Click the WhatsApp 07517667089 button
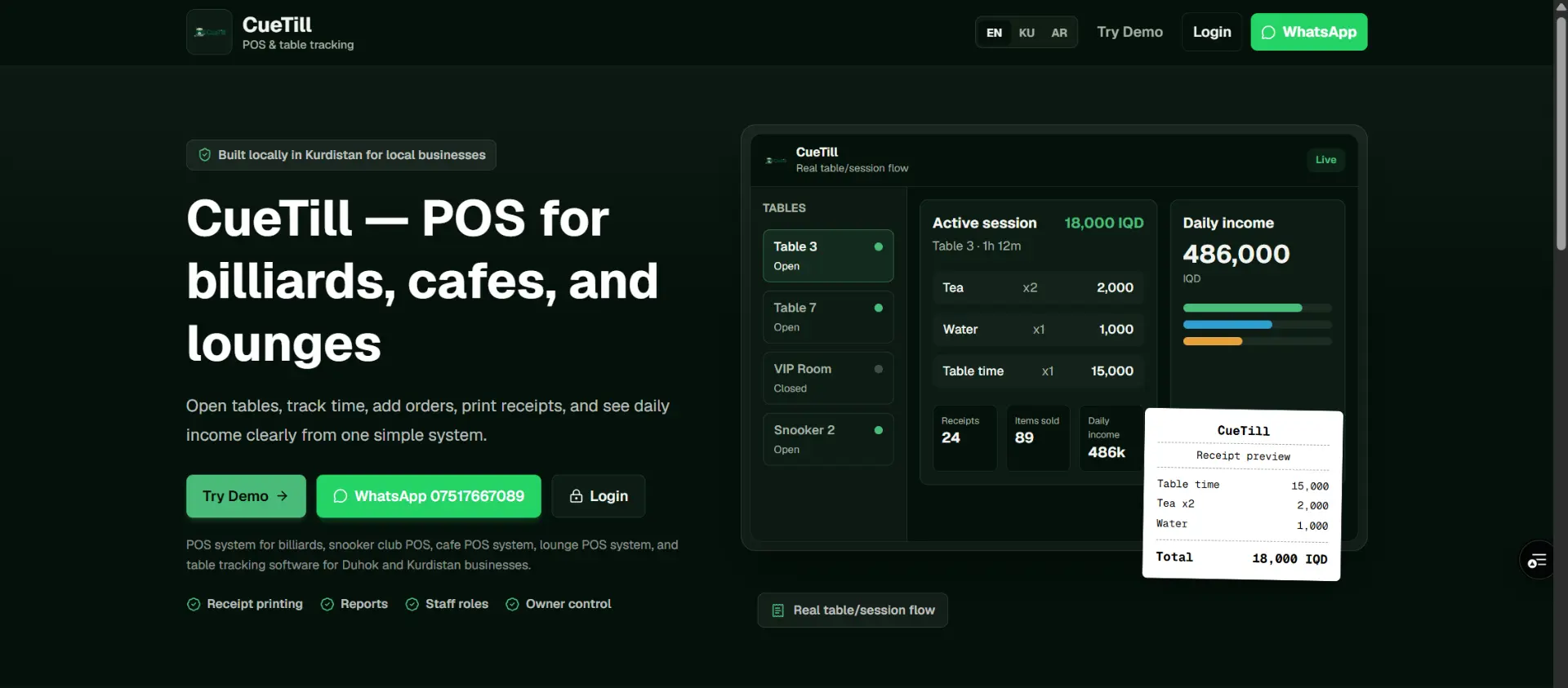The height and width of the screenshot is (688, 1568). coord(429,496)
